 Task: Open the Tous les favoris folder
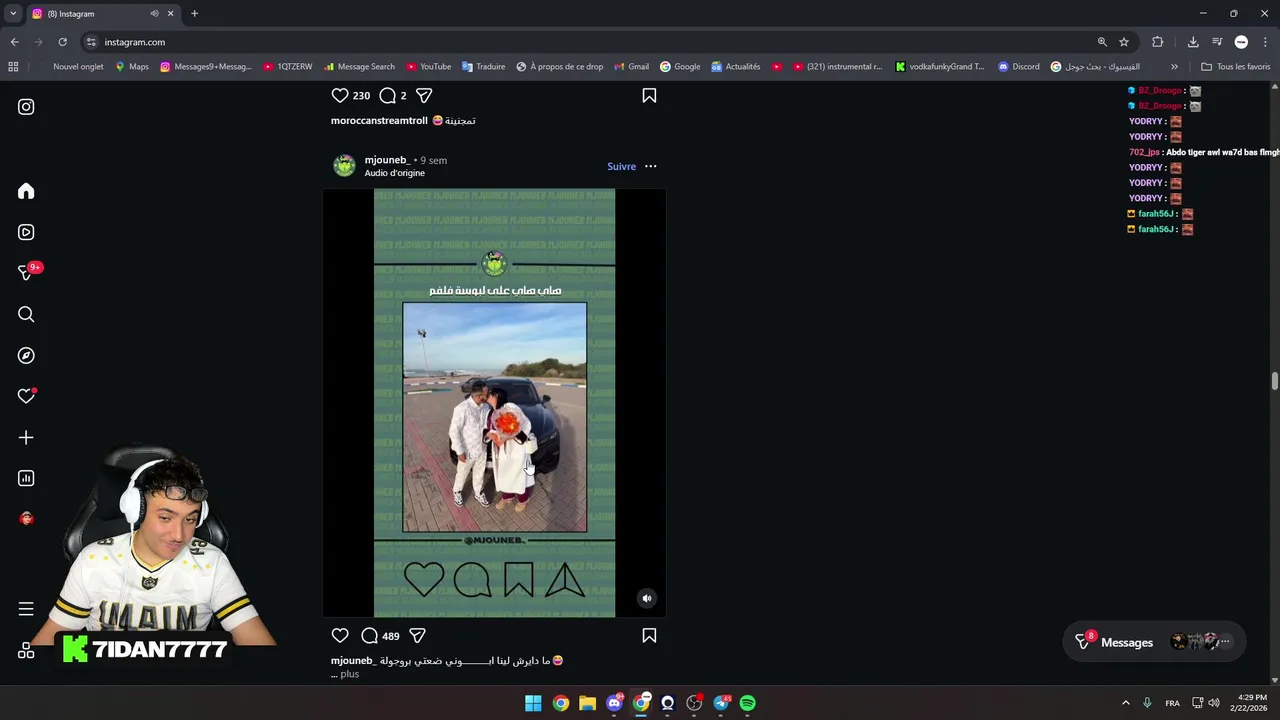point(1236,67)
